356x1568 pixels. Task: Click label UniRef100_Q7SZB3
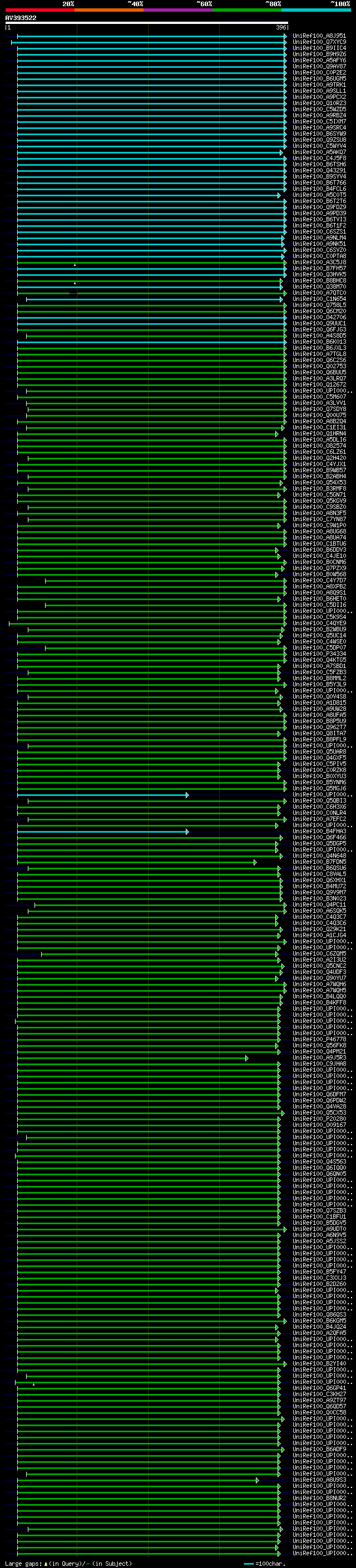point(319,1211)
